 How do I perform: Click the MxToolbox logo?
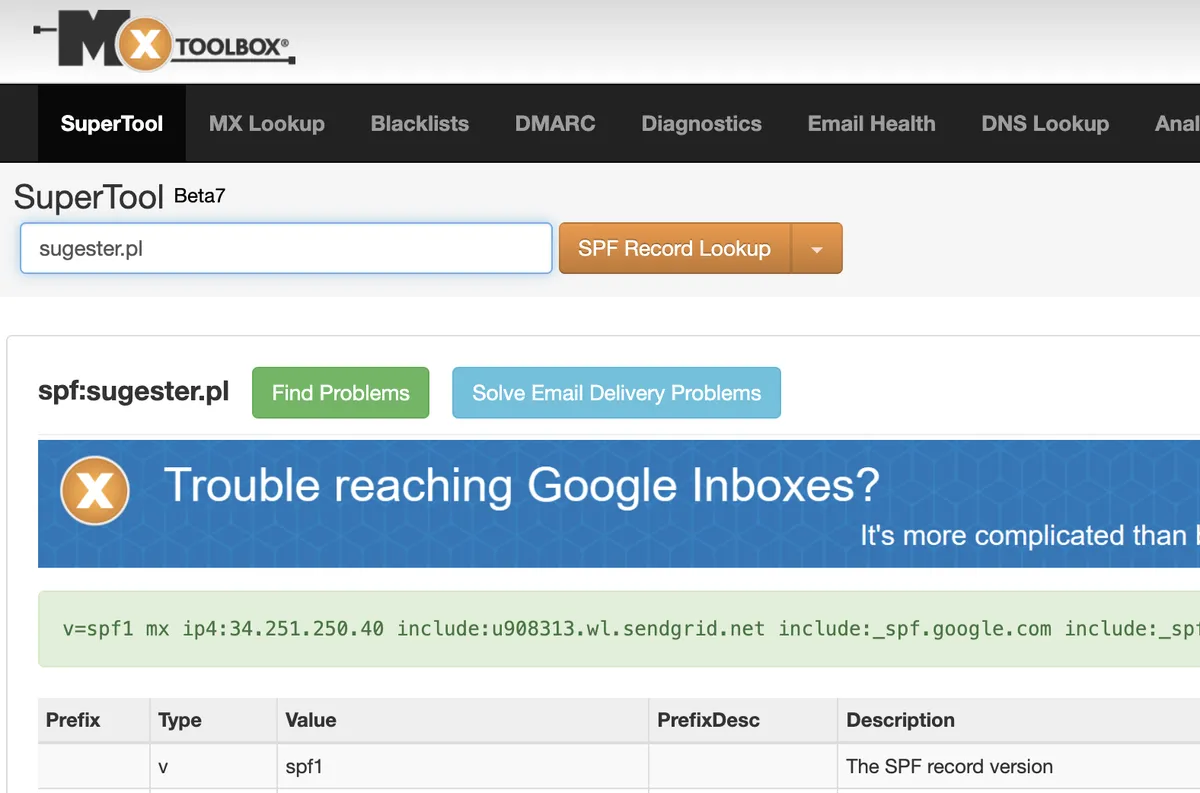164,40
